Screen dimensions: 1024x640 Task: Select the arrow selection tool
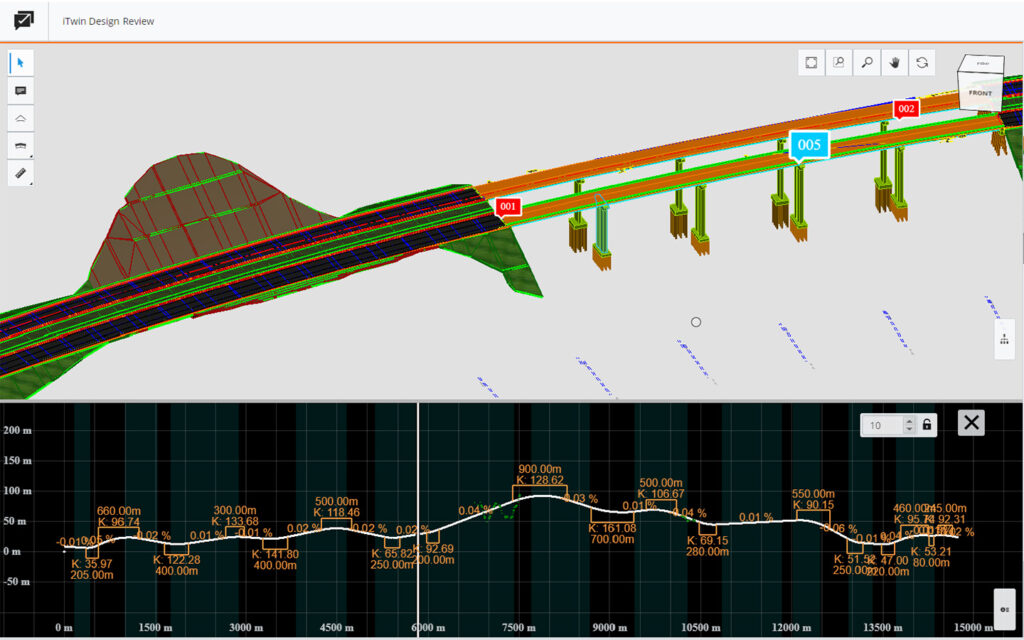coord(21,62)
